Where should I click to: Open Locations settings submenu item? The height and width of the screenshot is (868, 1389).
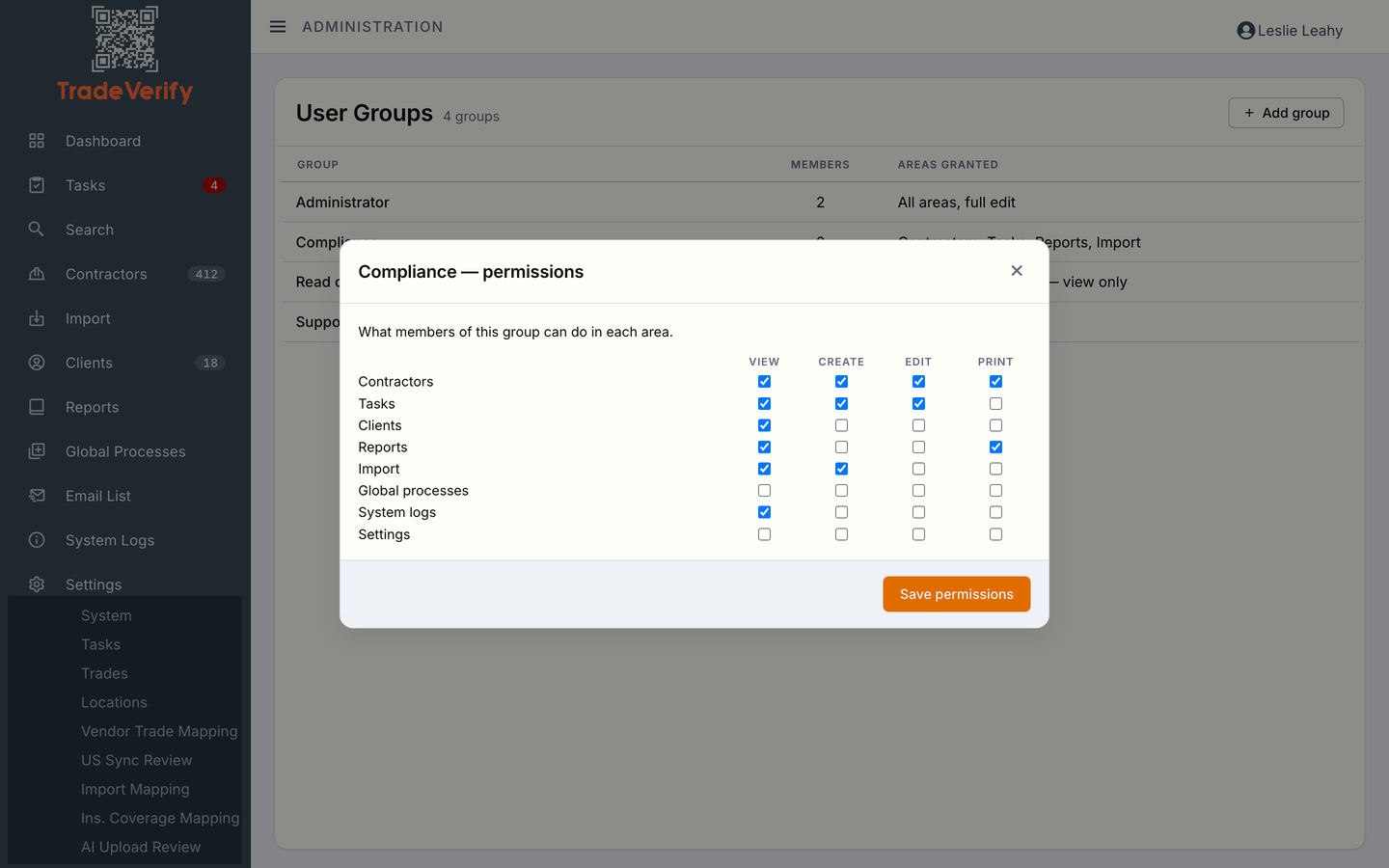(114, 702)
